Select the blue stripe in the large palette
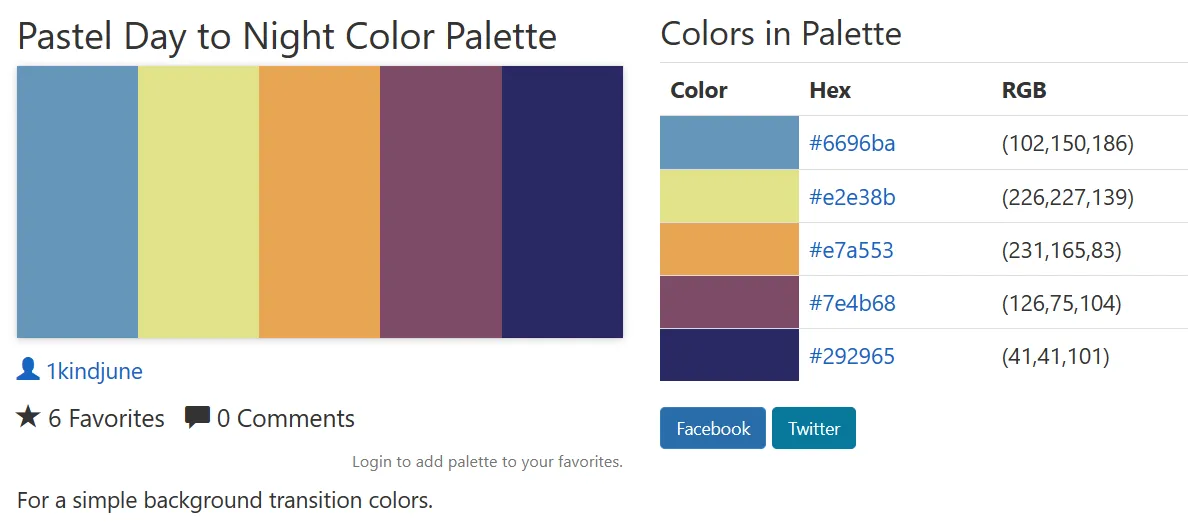This screenshot has width=1188, height=522. pyautogui.click(x=77, y=202)
